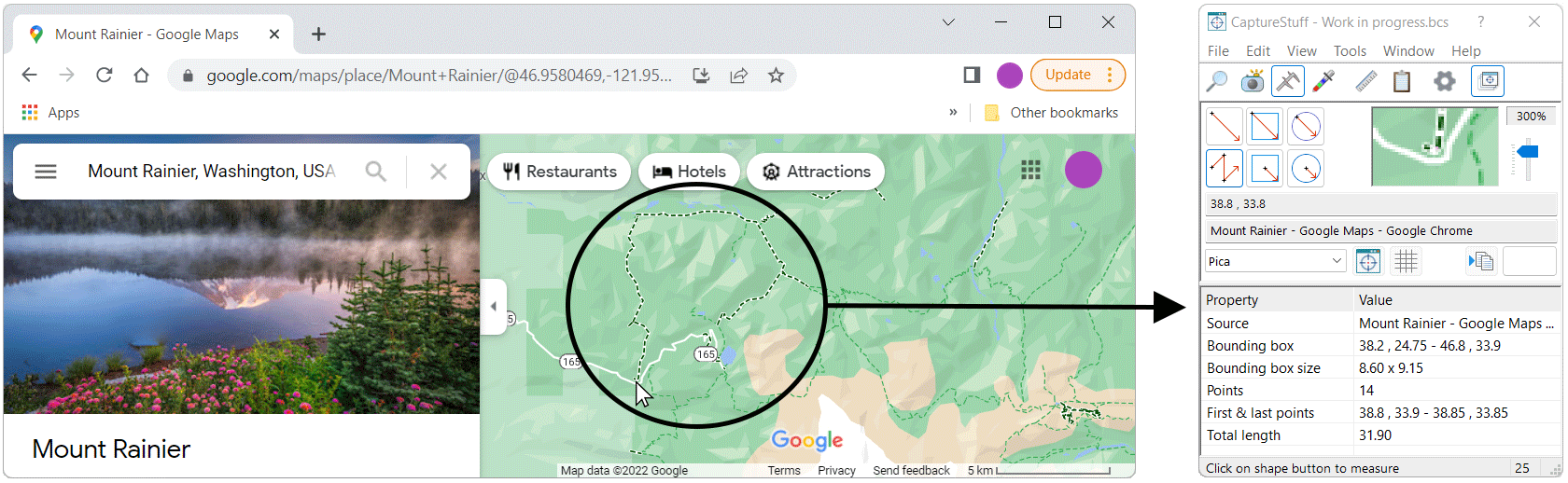Screen dimensions: 1568x483
Task: Select the ruler tool in CaptureStuff
Action: click(x=1366, y=81)
